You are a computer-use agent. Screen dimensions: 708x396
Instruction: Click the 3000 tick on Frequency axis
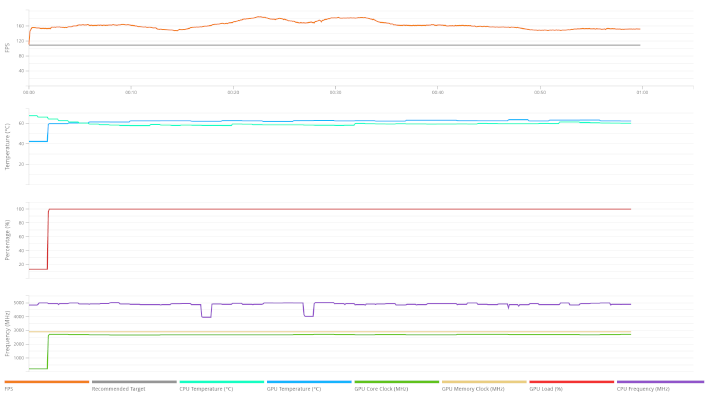19,331
